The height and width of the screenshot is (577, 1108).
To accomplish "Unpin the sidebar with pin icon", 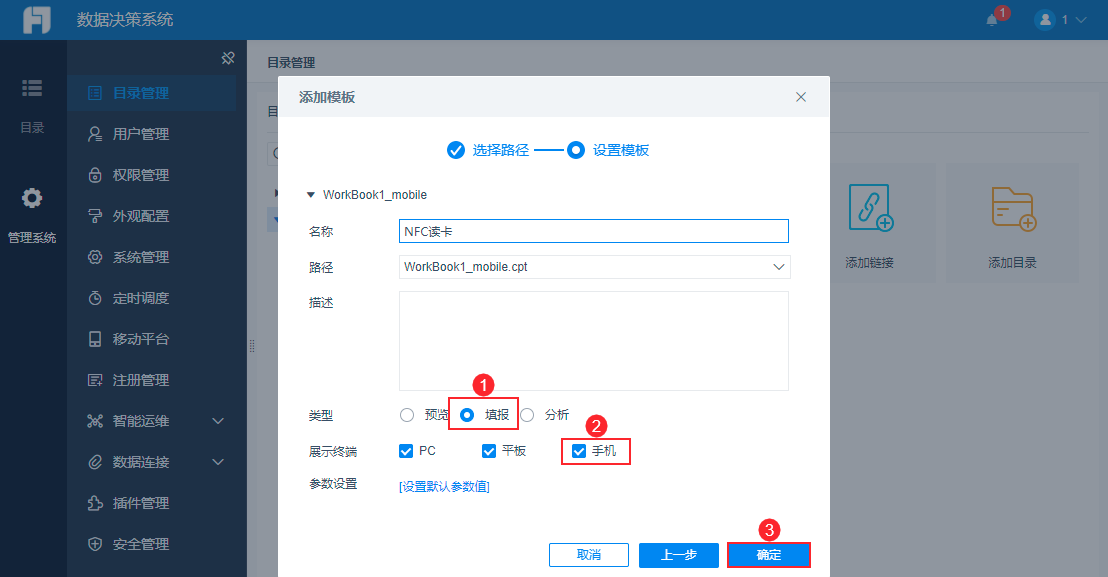I will (x=228, y=58).
